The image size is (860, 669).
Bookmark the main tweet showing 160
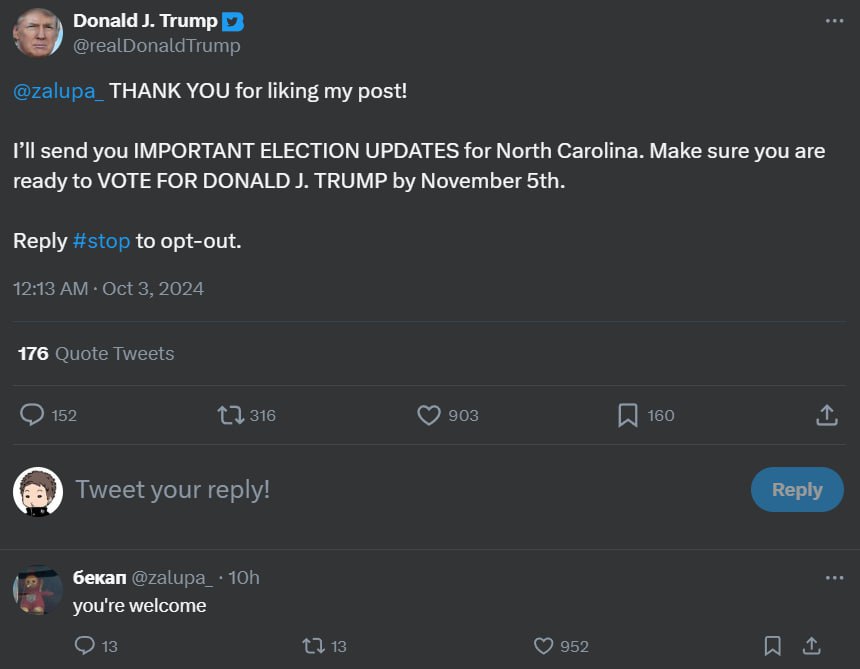point(627,415)
